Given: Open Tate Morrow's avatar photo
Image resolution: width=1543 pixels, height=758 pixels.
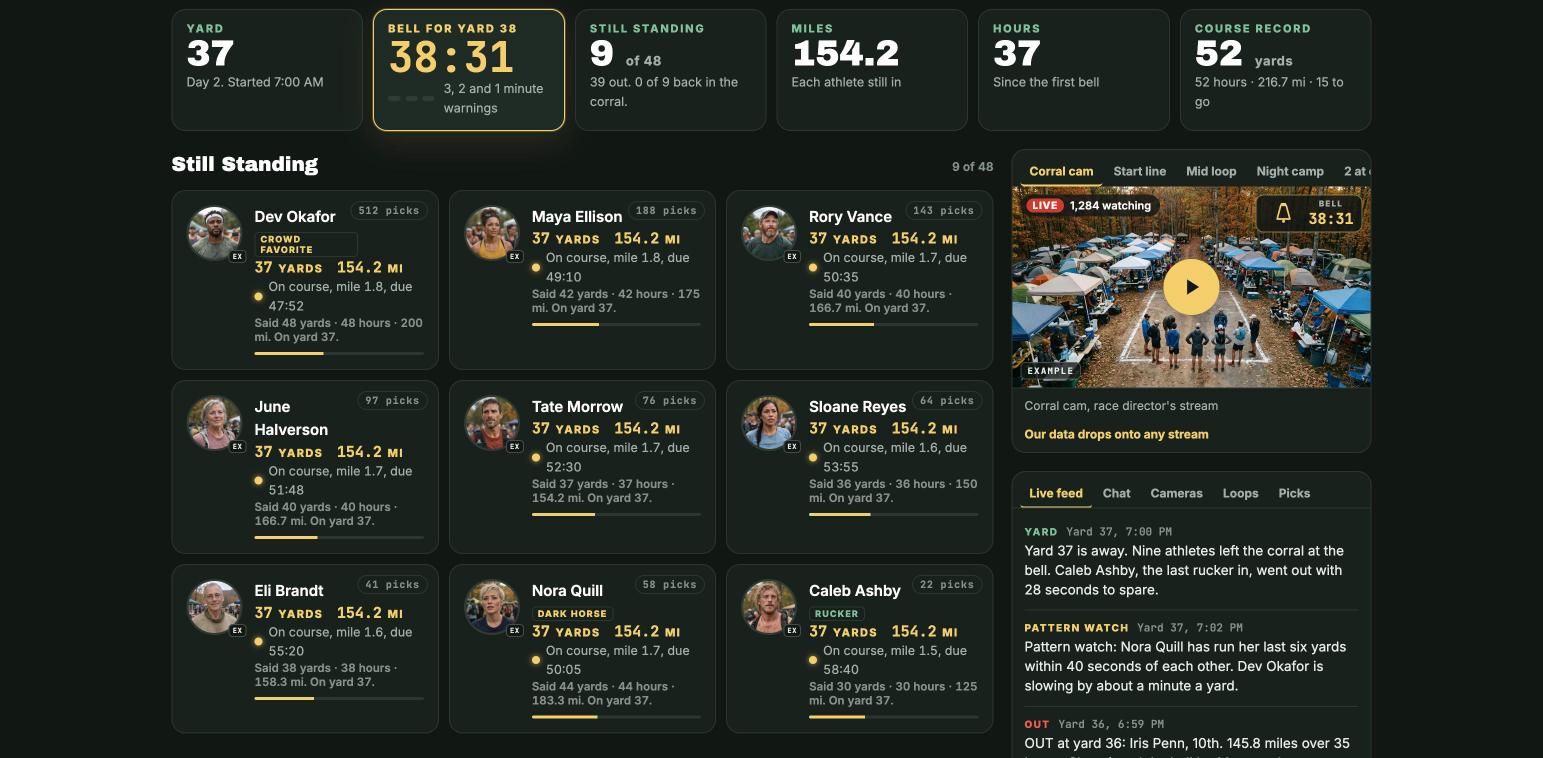Looking at the screenshot, I should 492,423.
